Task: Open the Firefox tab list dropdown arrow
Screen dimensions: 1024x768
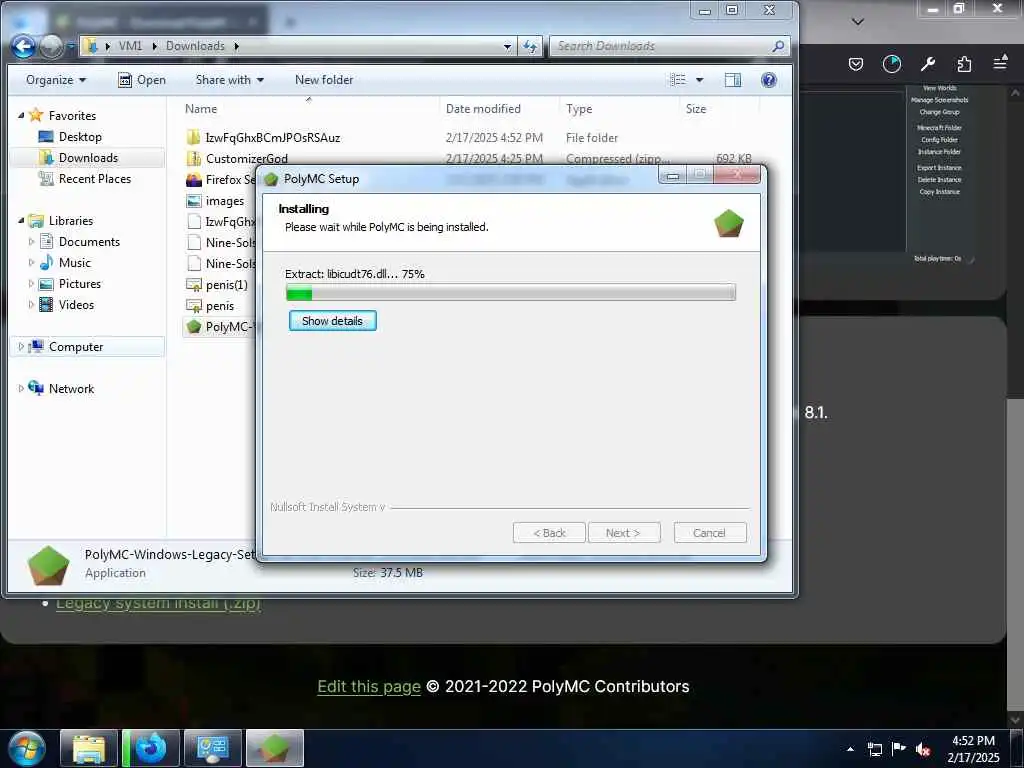Action: click(x=858, y=22)
